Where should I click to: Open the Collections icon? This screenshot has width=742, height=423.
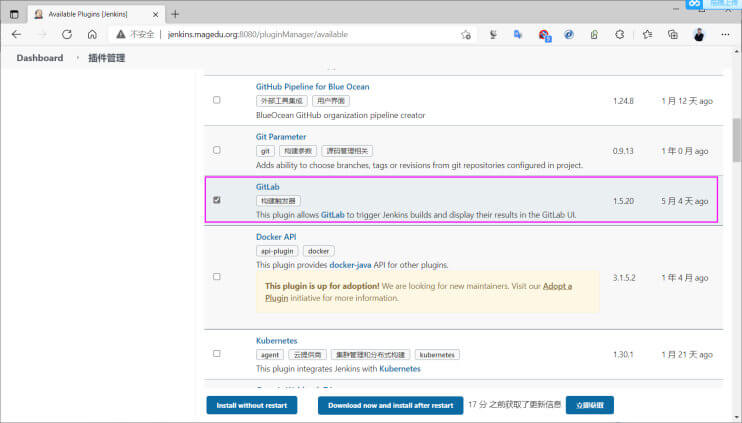point(672,34)
